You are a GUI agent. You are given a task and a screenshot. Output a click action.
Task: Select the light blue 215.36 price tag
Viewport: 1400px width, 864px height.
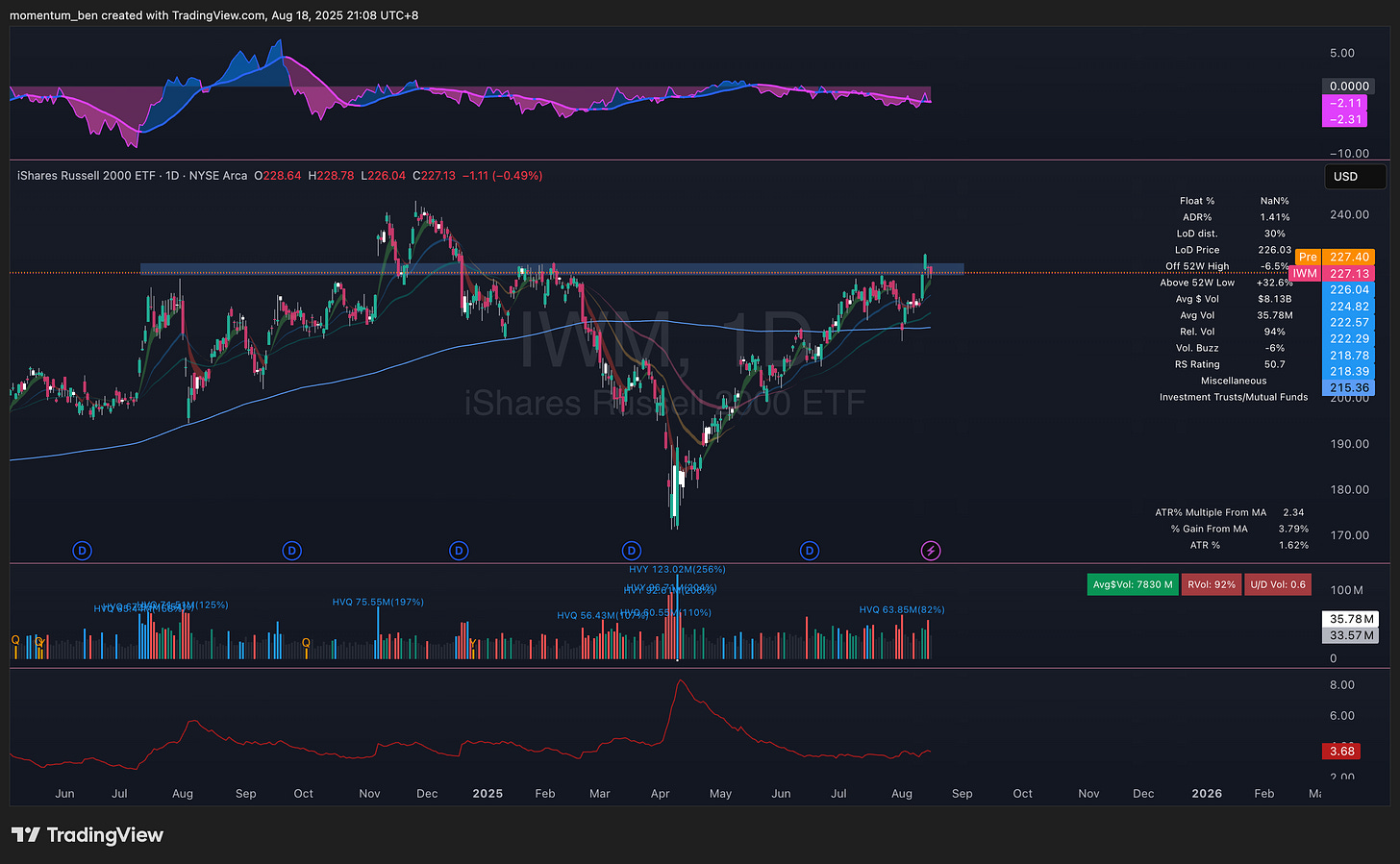[1349, 388]
